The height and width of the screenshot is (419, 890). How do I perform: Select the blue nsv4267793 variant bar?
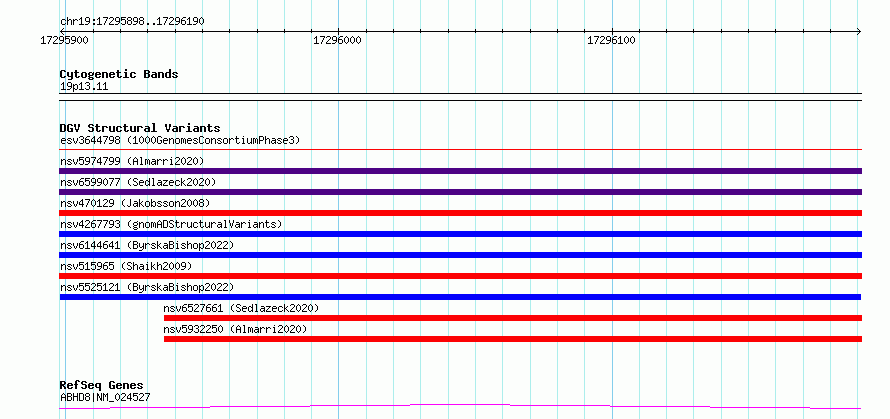(461, 234)
